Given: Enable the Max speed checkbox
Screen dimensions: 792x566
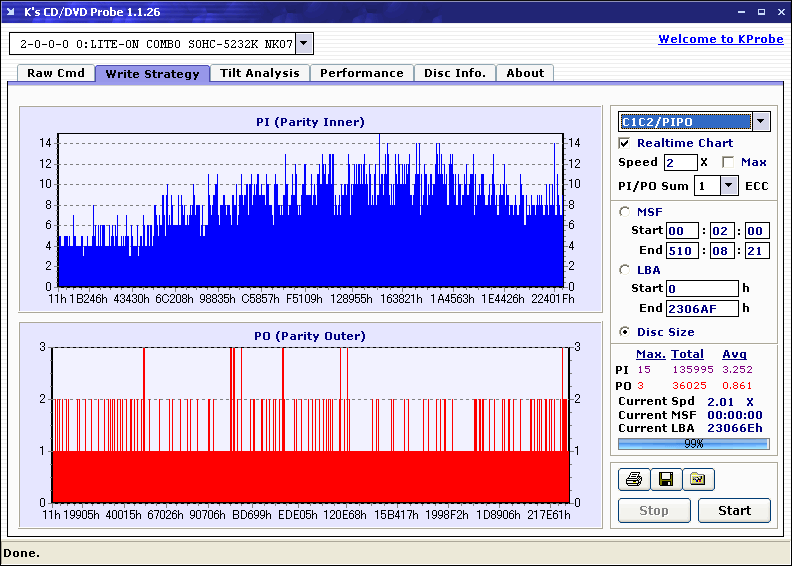Looking at the screenshot, I should [x=728, y=162].
